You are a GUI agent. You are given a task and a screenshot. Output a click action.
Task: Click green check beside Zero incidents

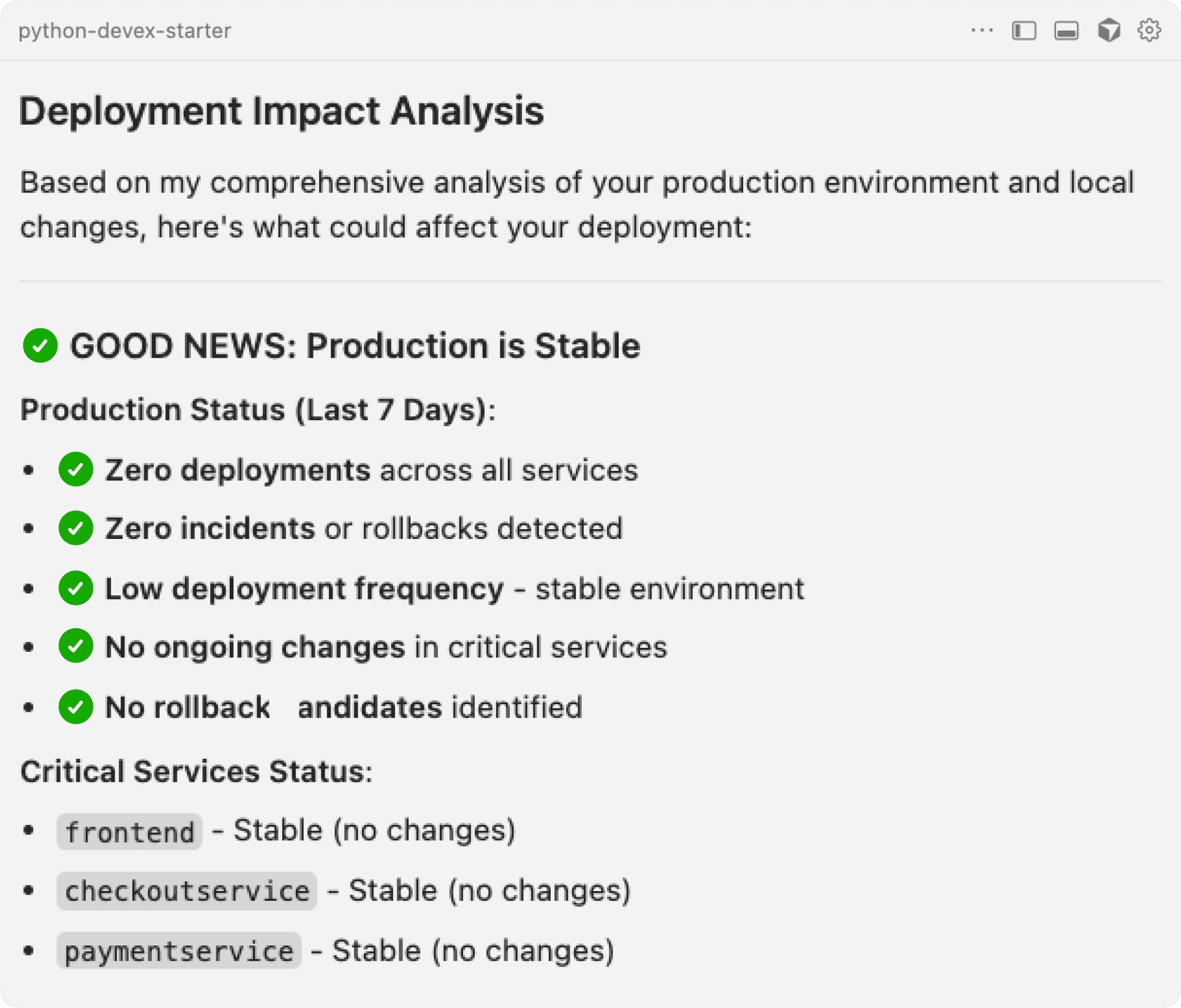[76, 528]
